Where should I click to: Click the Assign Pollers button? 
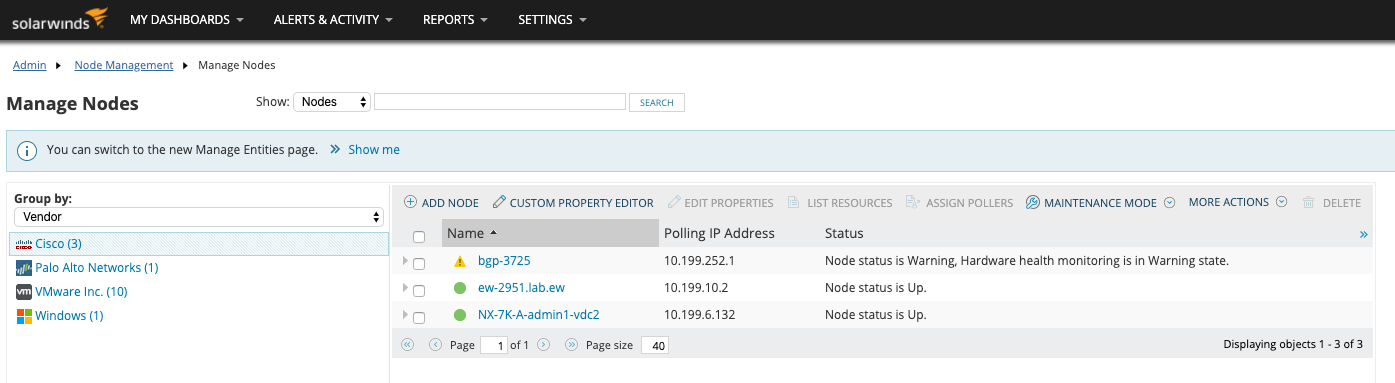click(x=959, y=203)
